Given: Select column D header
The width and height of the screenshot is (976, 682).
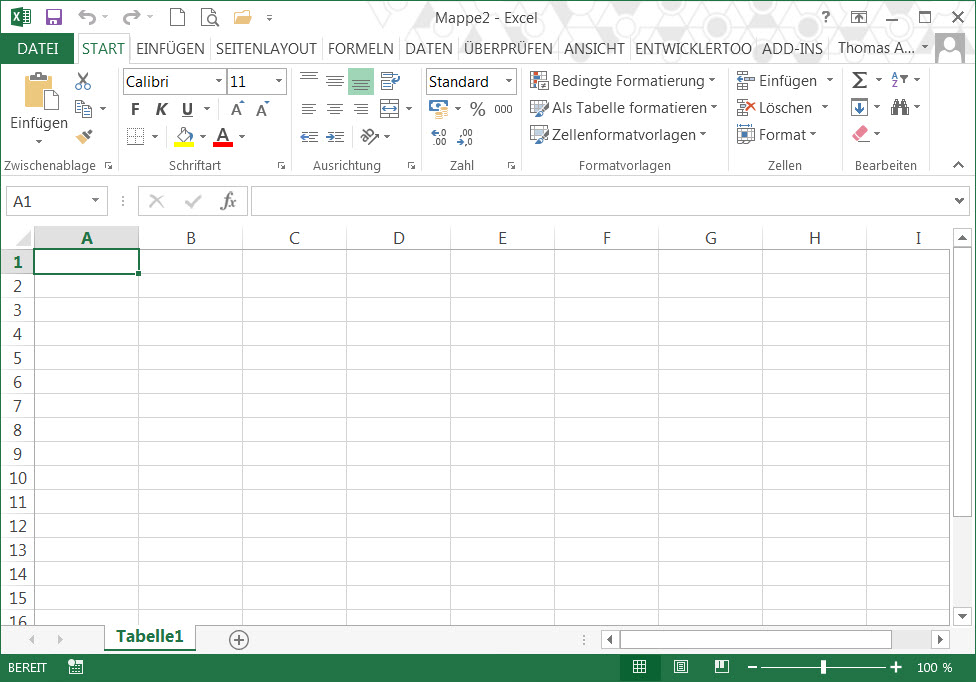Looking at the screenshot, I should click(398, 238).
